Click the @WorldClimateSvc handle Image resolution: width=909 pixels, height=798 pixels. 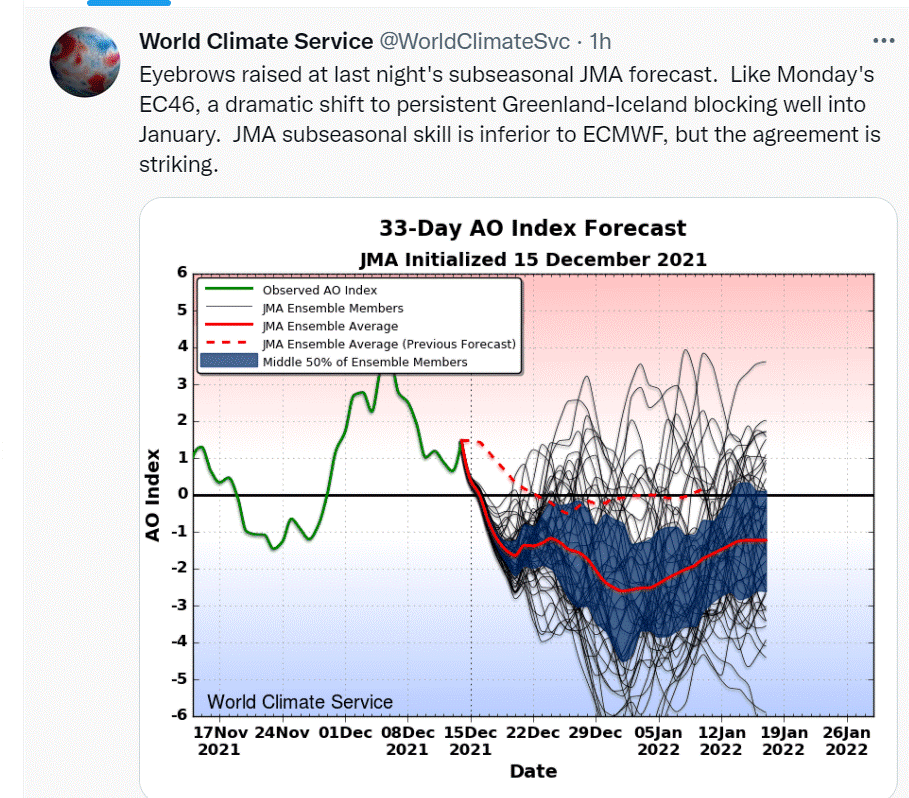[475, 41]
